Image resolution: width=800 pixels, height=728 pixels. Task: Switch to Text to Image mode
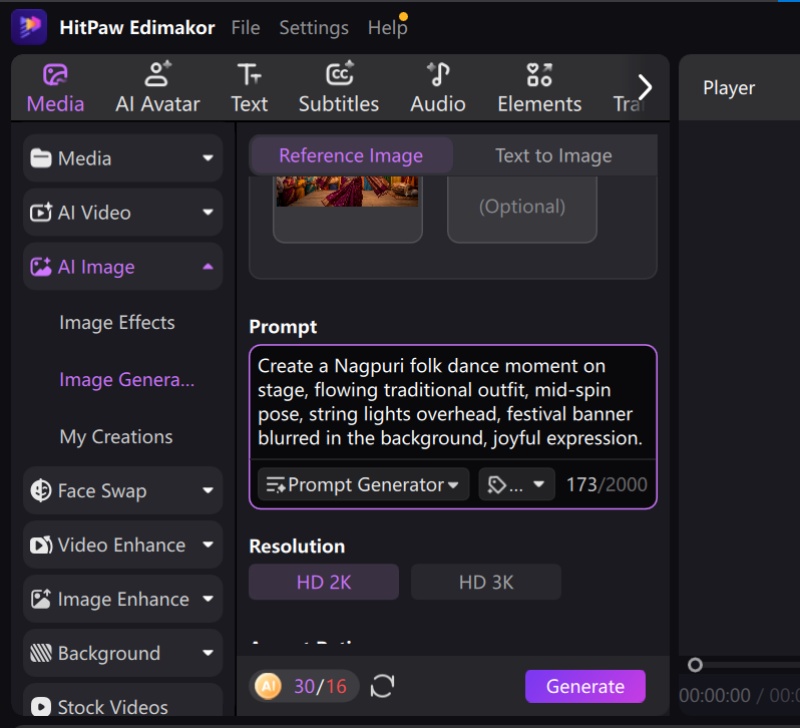point(554,155)
